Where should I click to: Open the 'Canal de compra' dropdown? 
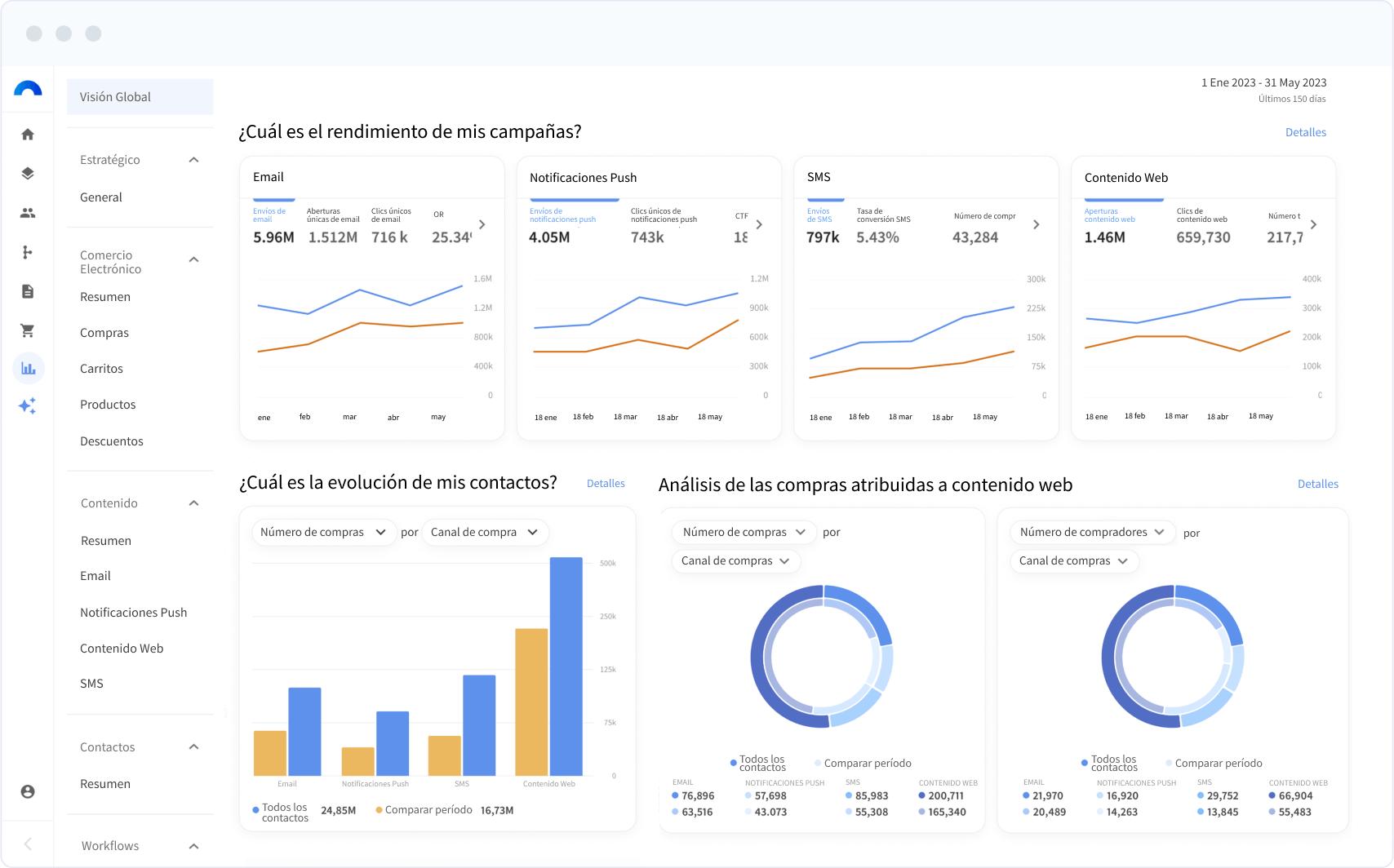tap(485, 532)
